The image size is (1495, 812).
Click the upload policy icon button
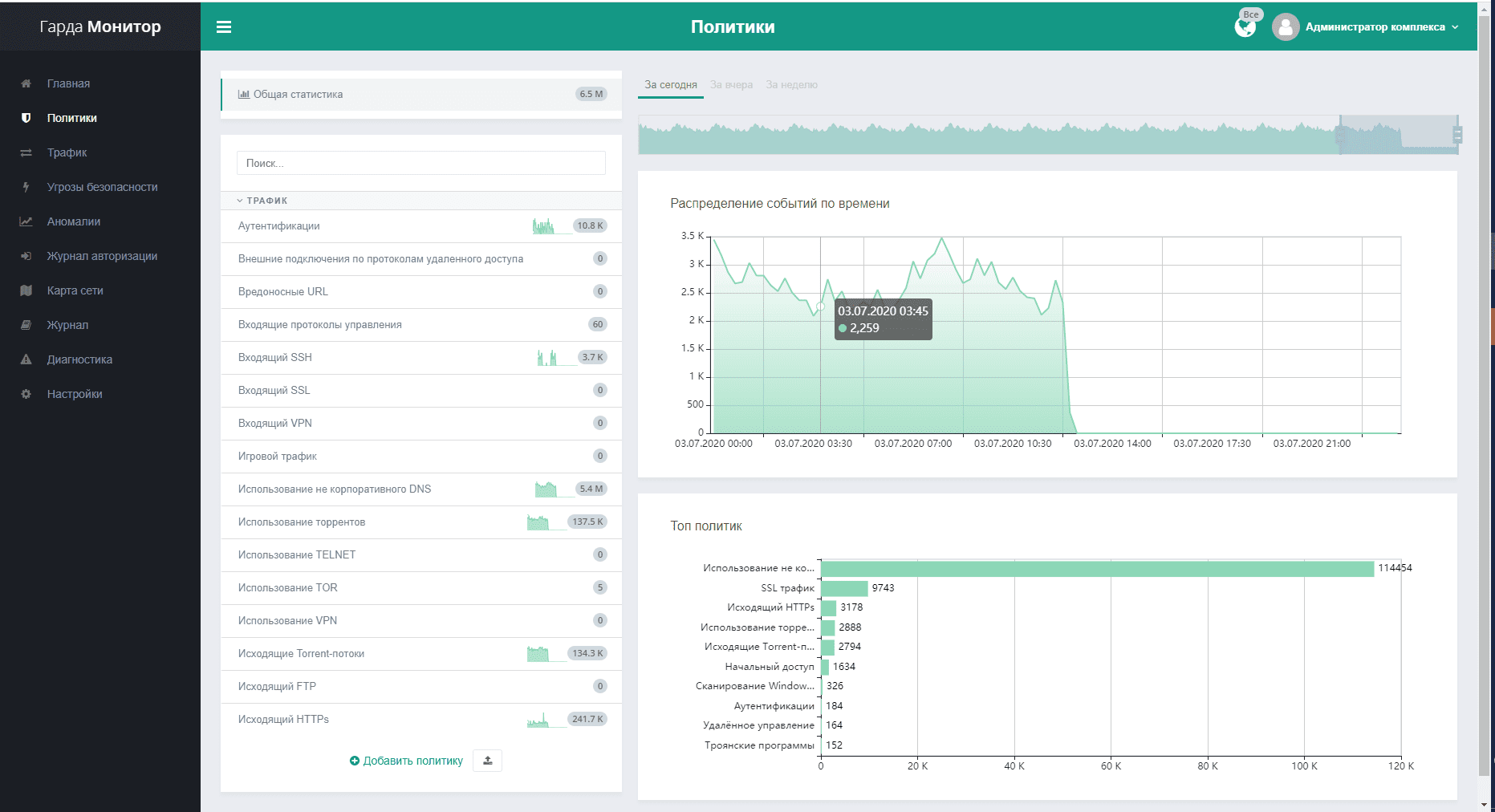(x=487, y=761)
